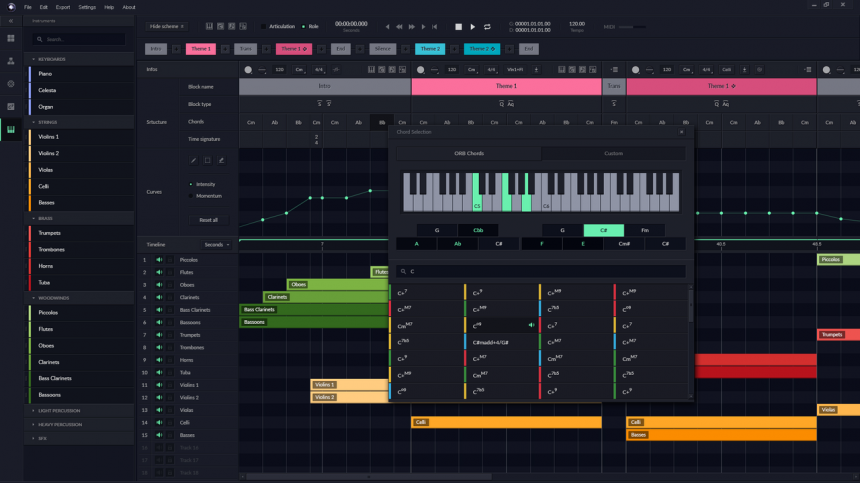
Task: Preview the highlighted chord with speaker icon
Action: click(531, 325)
